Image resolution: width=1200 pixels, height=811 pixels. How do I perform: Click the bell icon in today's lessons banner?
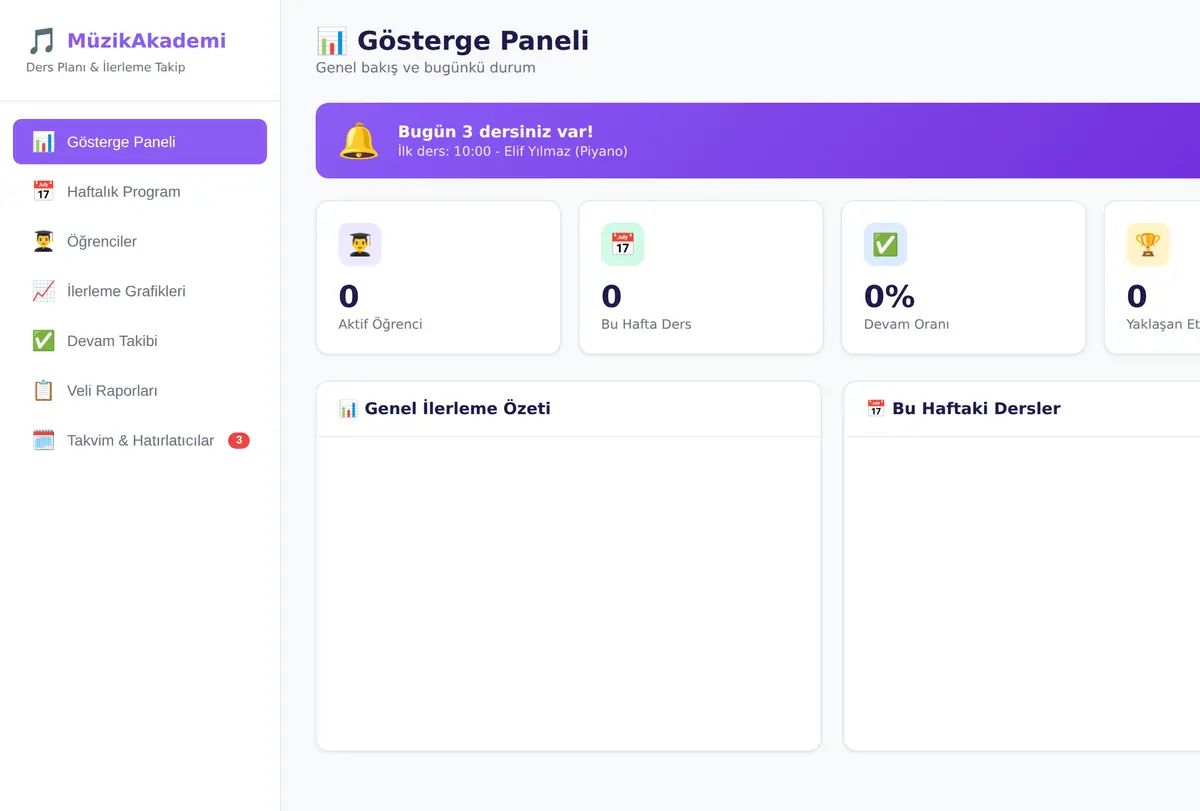[358, 141]
